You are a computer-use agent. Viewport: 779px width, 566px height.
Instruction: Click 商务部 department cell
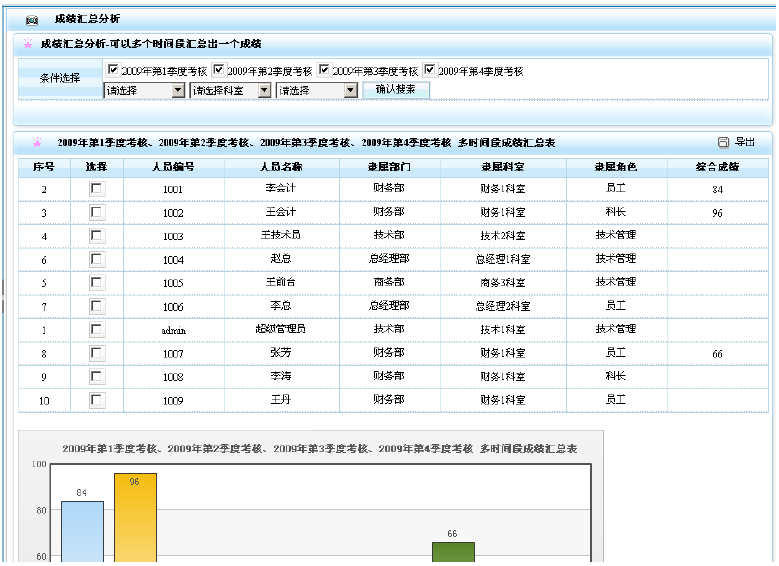(x=389, y=282)
